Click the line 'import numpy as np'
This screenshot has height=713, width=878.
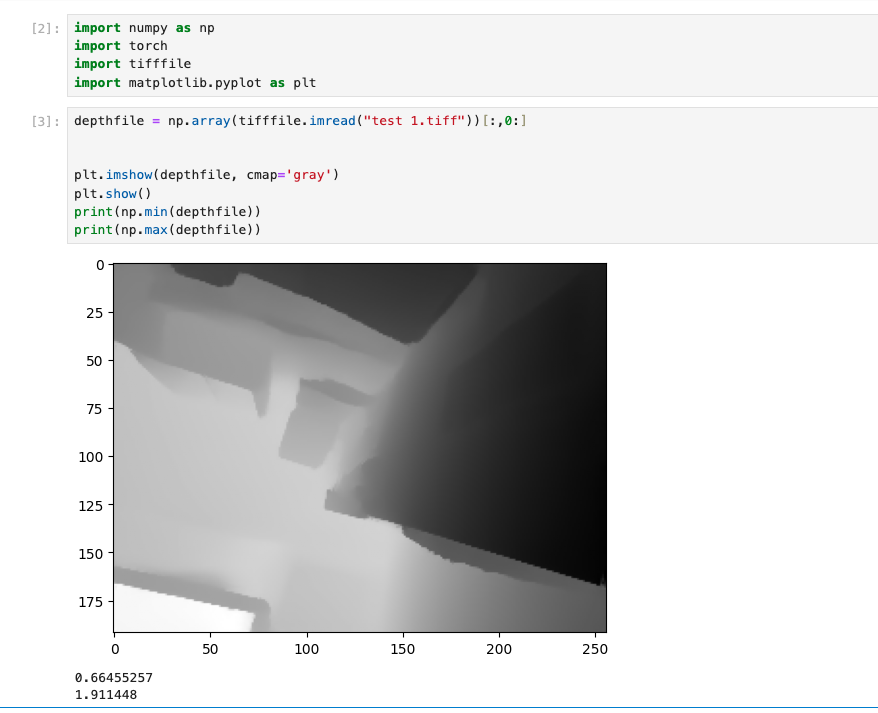(x=144, y=28)
